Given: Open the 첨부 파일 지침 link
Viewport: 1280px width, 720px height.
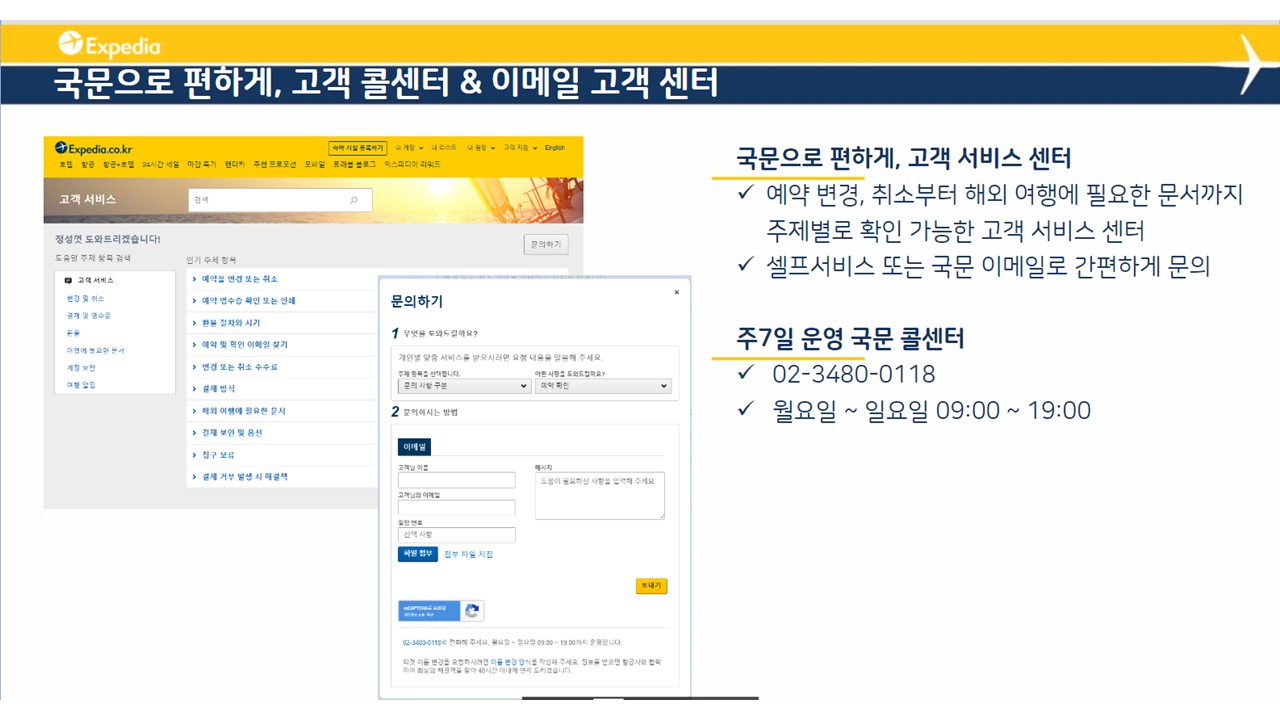Looking at the screenshot, I should pos(469,554).
